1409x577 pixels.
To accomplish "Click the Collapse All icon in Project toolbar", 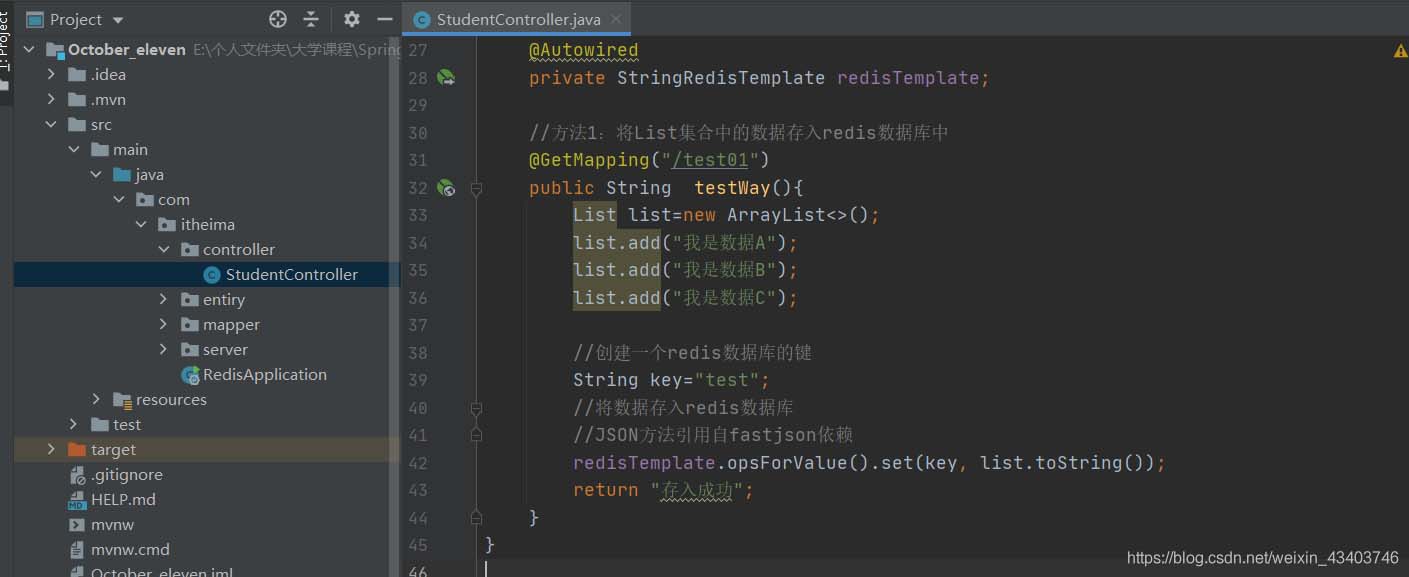I will 310,18.
